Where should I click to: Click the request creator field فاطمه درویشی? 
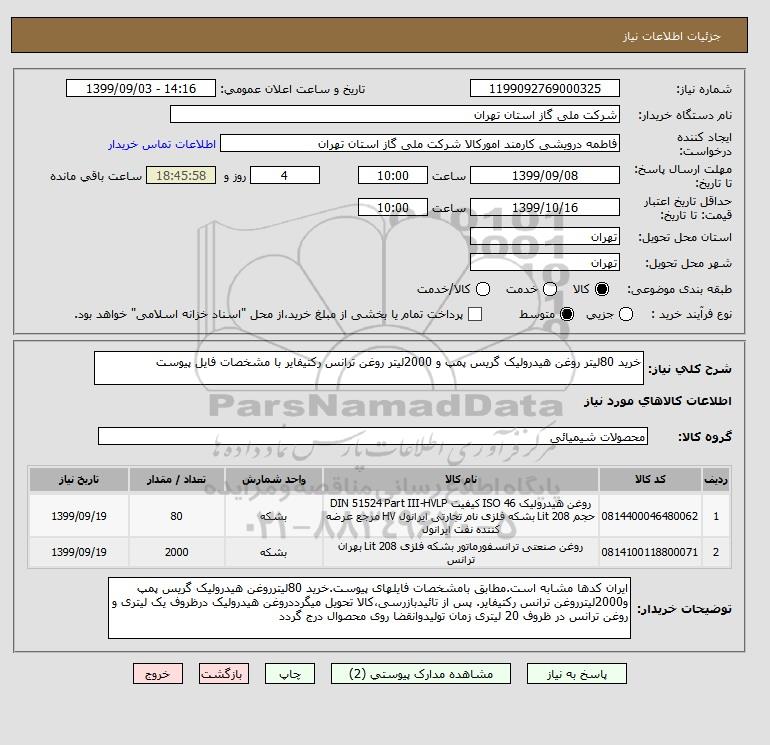[420, 144]
